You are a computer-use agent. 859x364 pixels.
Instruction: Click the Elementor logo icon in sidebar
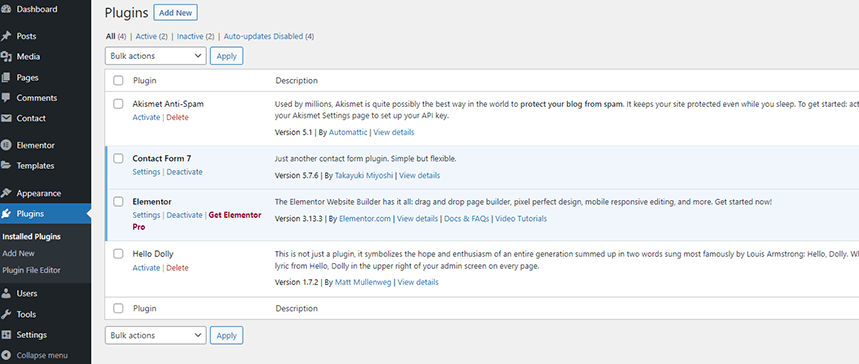(x=6, y=145)
